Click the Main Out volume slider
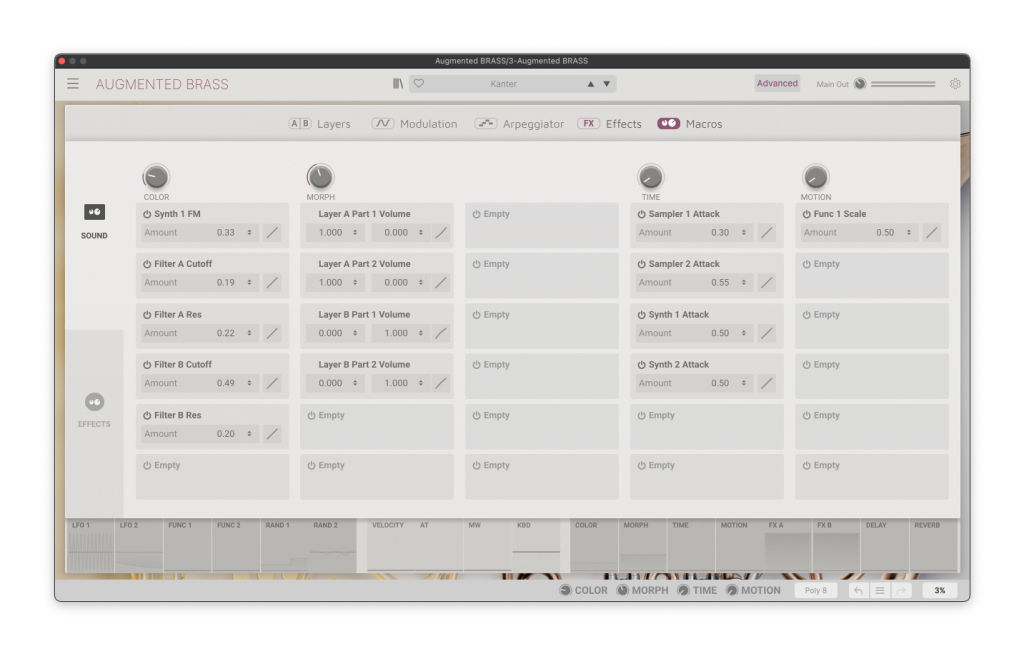Image resolution: width=1024 pixels, height=656 pixels. pos(902,84)
